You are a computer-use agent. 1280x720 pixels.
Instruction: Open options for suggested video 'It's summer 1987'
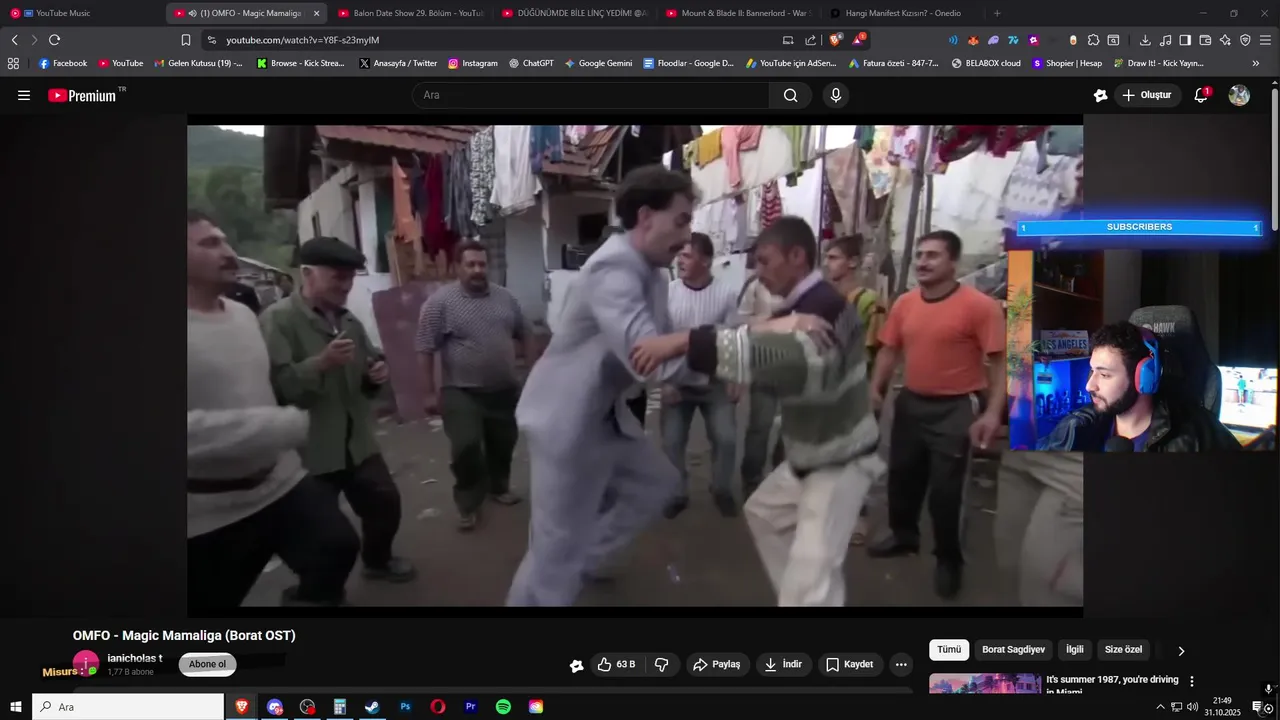pos(1191,681)
